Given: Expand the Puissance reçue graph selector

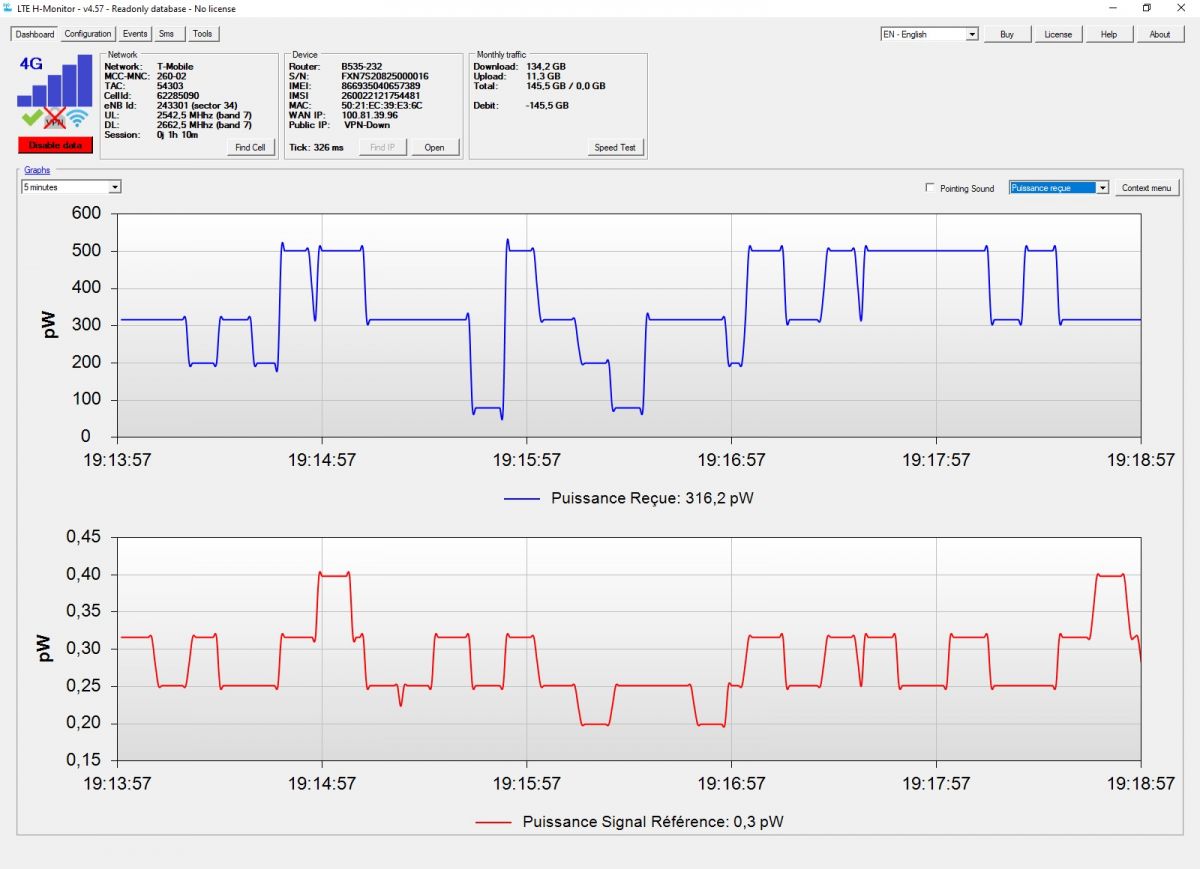Looking at the screenshot, I should pos(1059,187).
